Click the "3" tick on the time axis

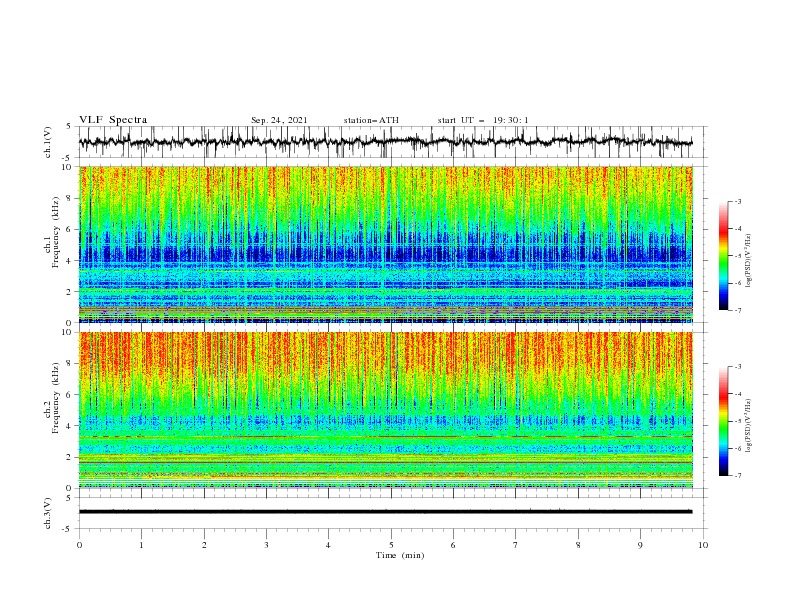(x=266, y=545)
